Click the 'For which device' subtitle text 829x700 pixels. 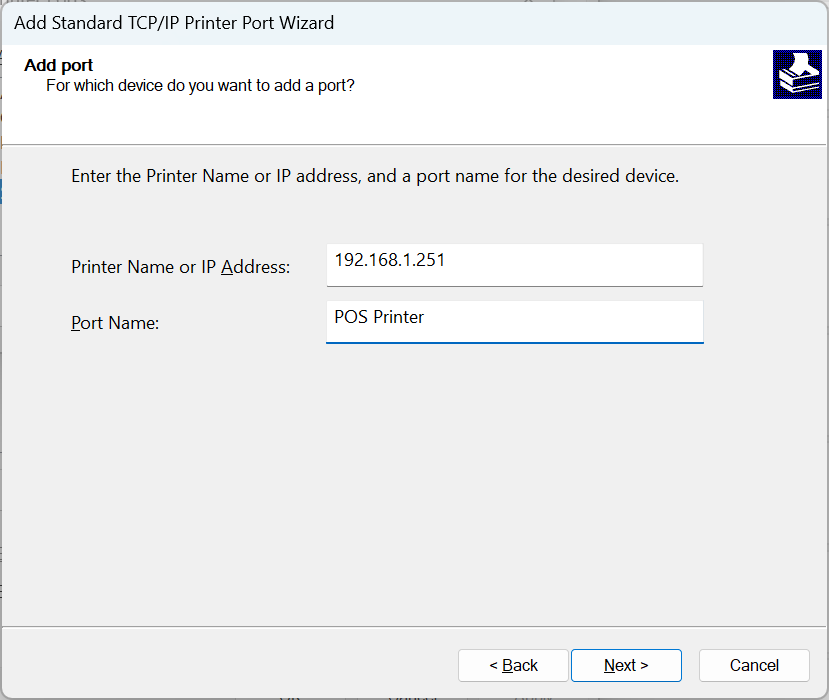200,86
